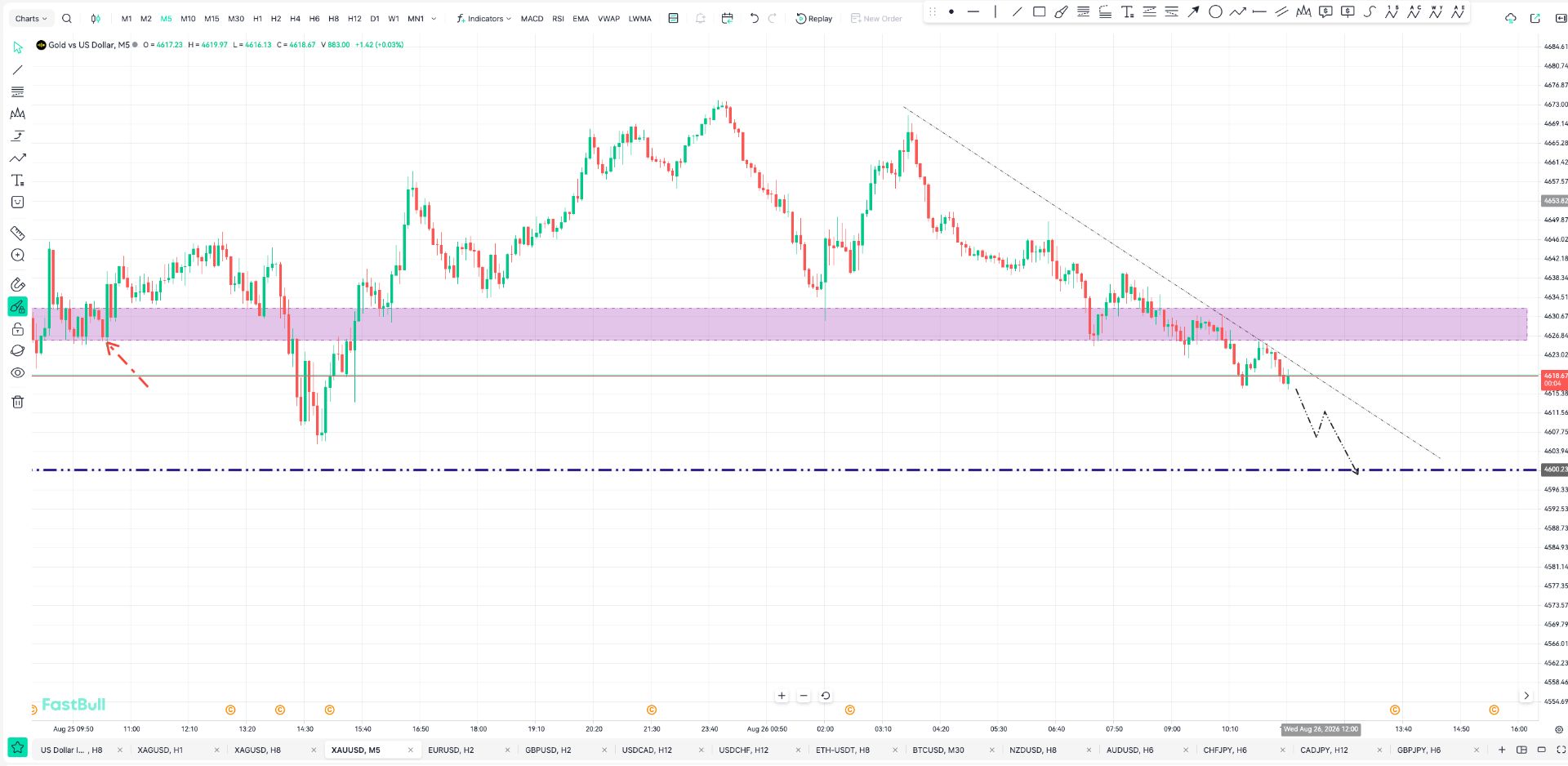Change the candlestick chart type

point(96,18)
